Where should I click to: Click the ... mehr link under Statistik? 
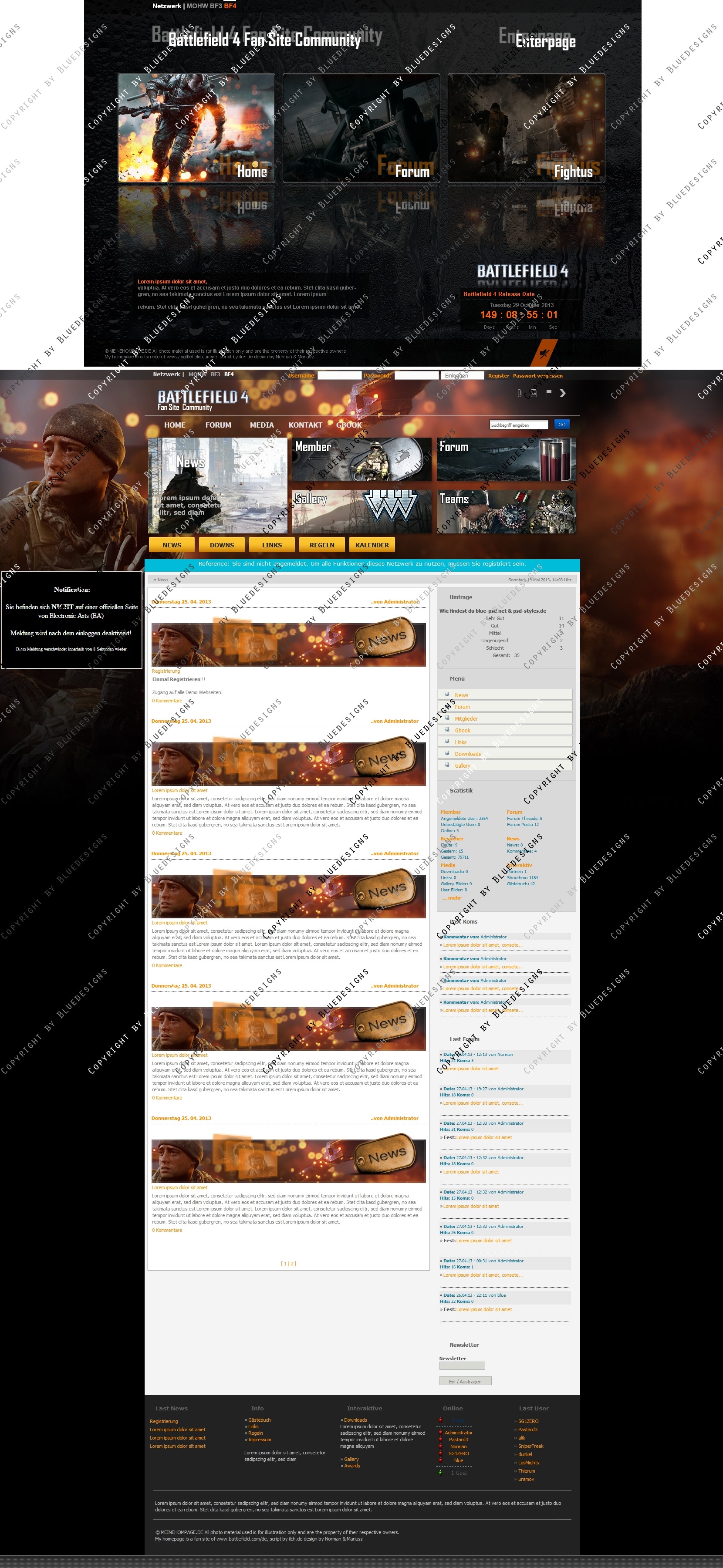coord(451,898)
